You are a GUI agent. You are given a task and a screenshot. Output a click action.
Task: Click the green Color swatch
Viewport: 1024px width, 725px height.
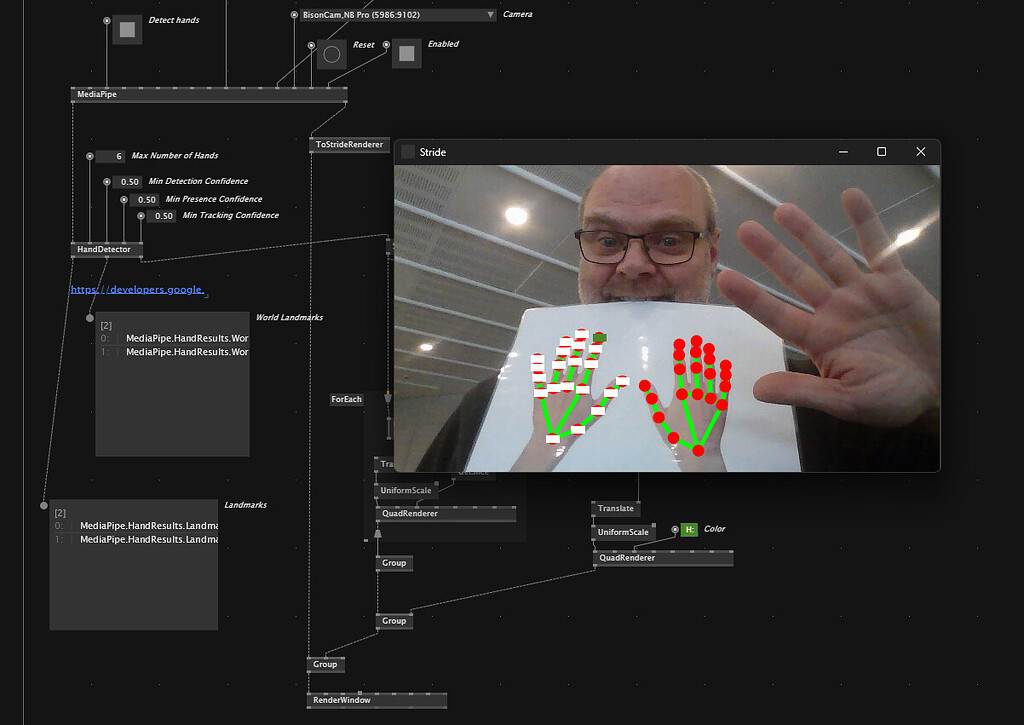coord(689,528)
